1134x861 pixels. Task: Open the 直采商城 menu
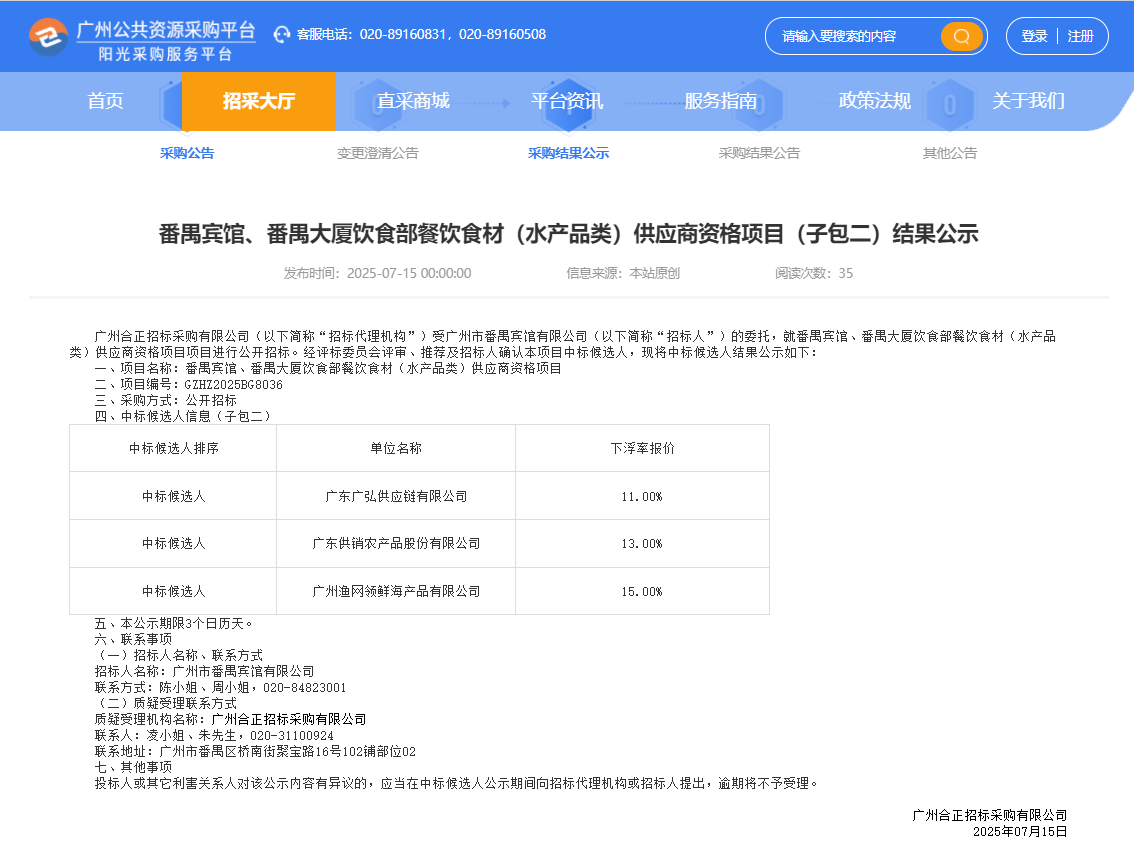[413, 101]
